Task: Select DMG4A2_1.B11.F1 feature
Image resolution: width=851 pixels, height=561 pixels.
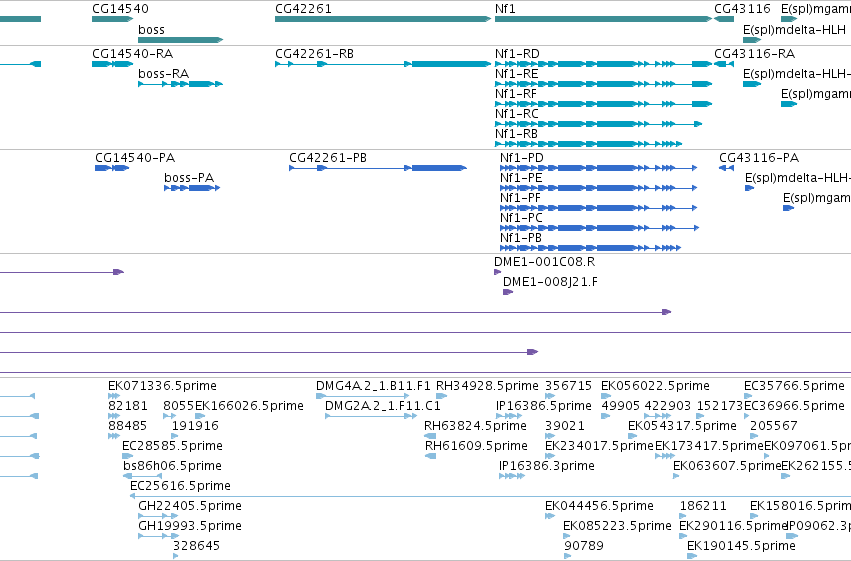Action: (x=363, y=396)
